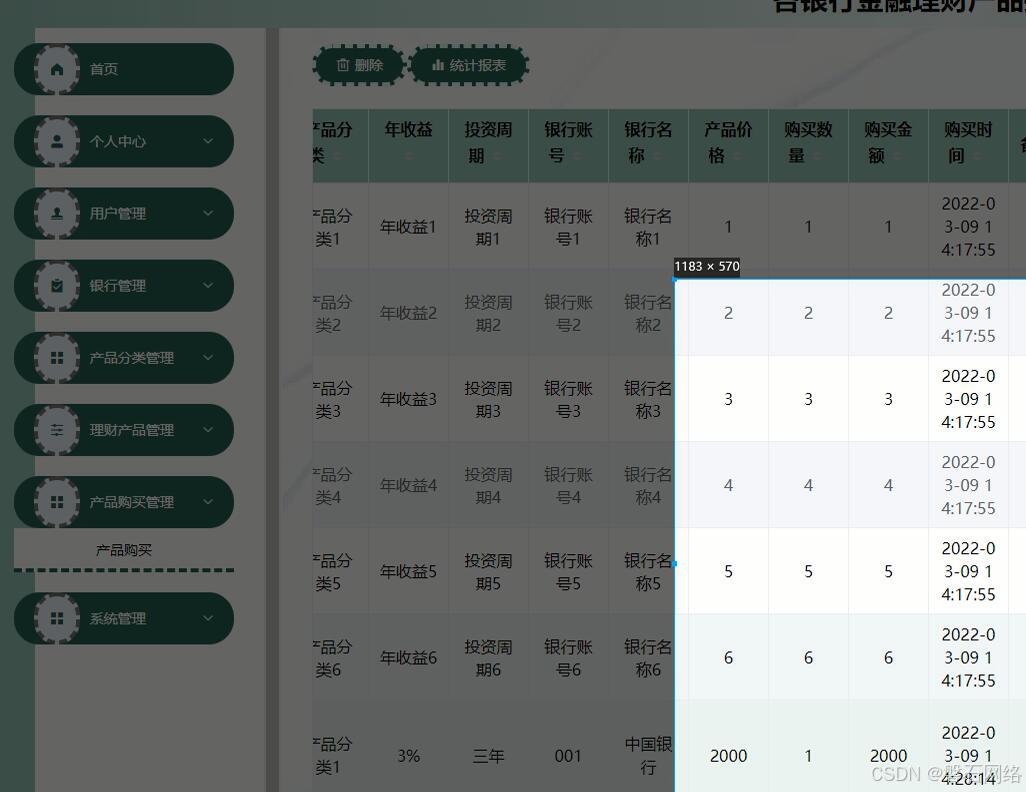Select 产品购买 submenu item
Viewport: 1026px width, 792px height.
pos(124,550)
